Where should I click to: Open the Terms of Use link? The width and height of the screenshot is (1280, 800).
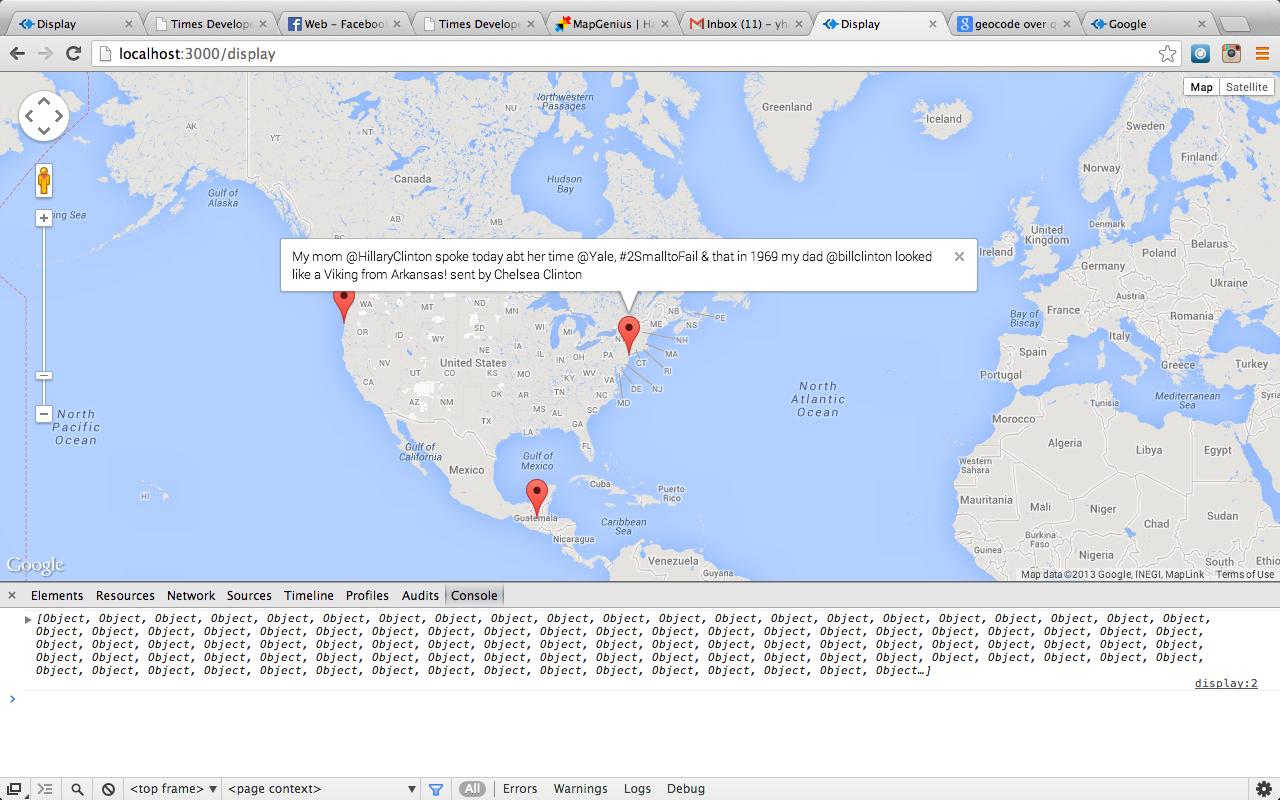1245,574
